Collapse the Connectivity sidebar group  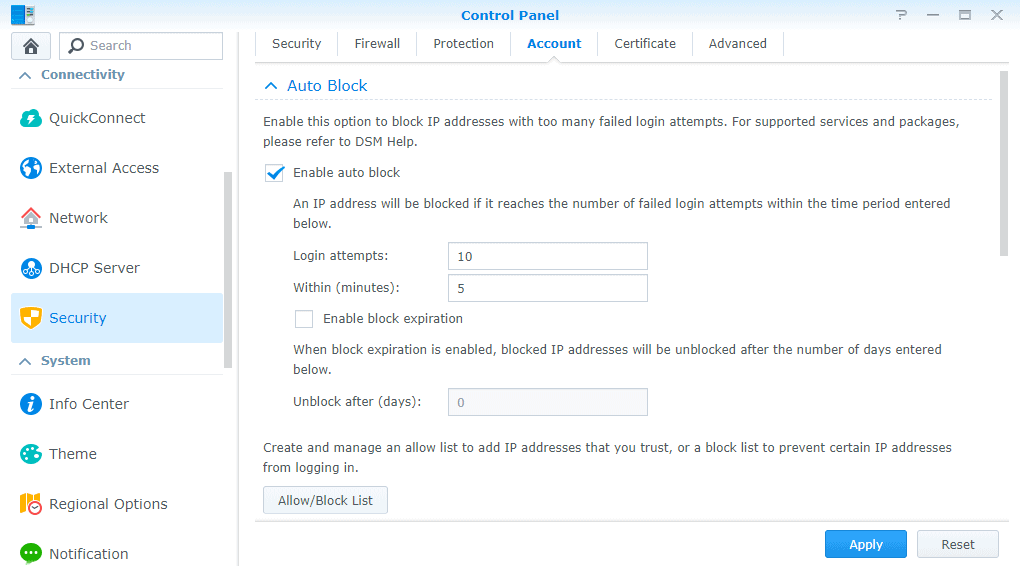25,75
